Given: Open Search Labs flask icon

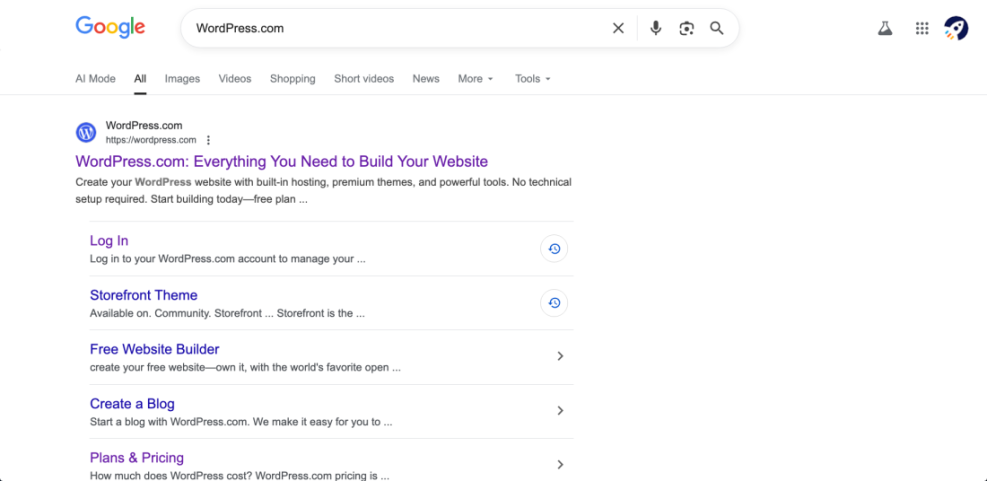Looking at the screenshot, I should tap(885, 28).
